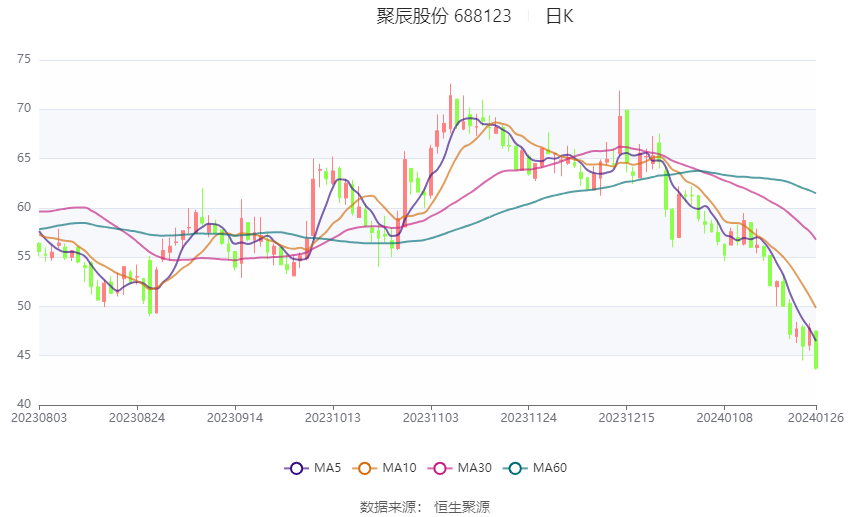Select the 20230824 date axis label
The width and height of the screenshot is (850, 517).
pyautogui.click(x=137, y=418)
